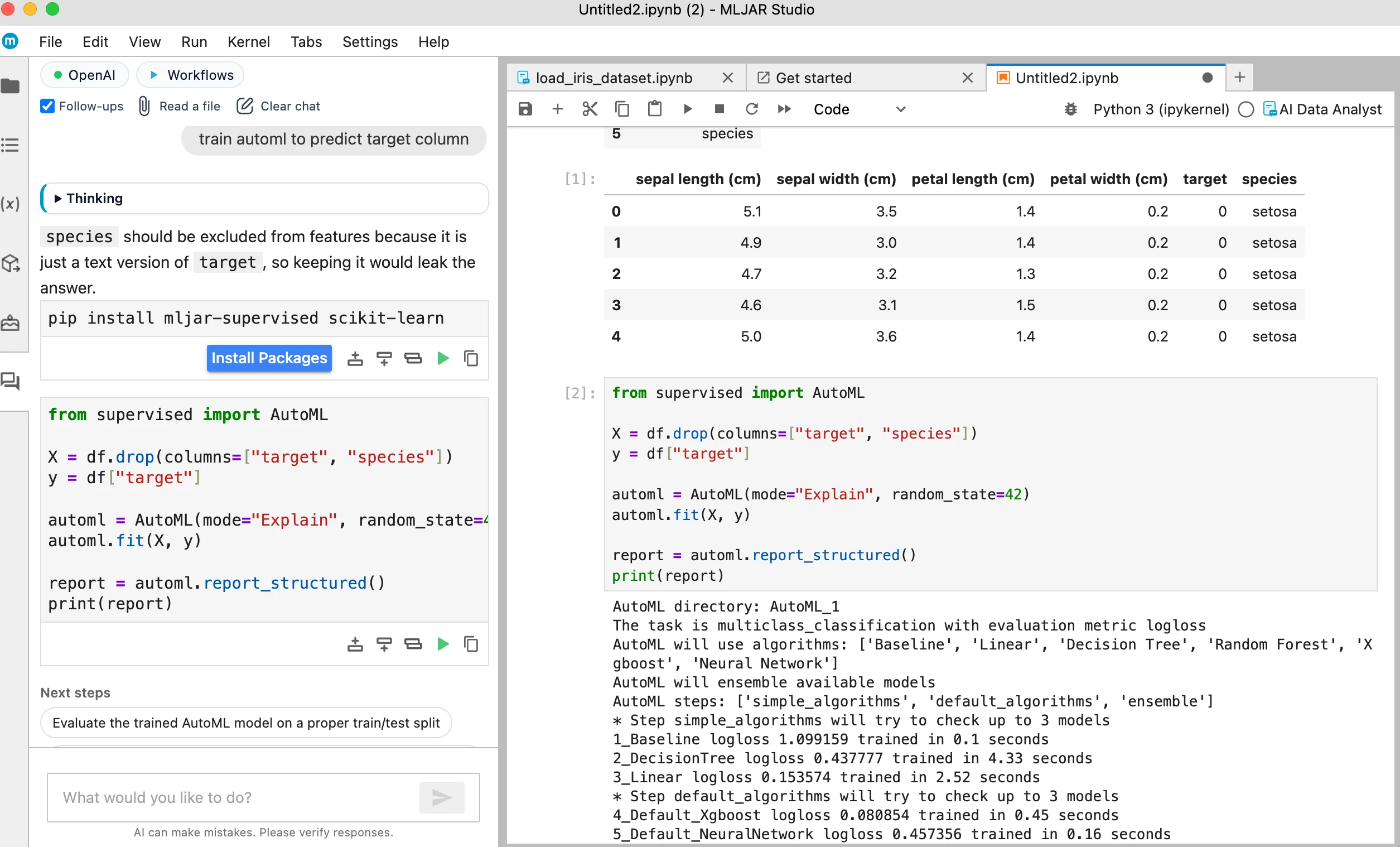Screen dimensions: 1400x847
Task: Expand the Thinking disclosure section
Action: (265, 199)
